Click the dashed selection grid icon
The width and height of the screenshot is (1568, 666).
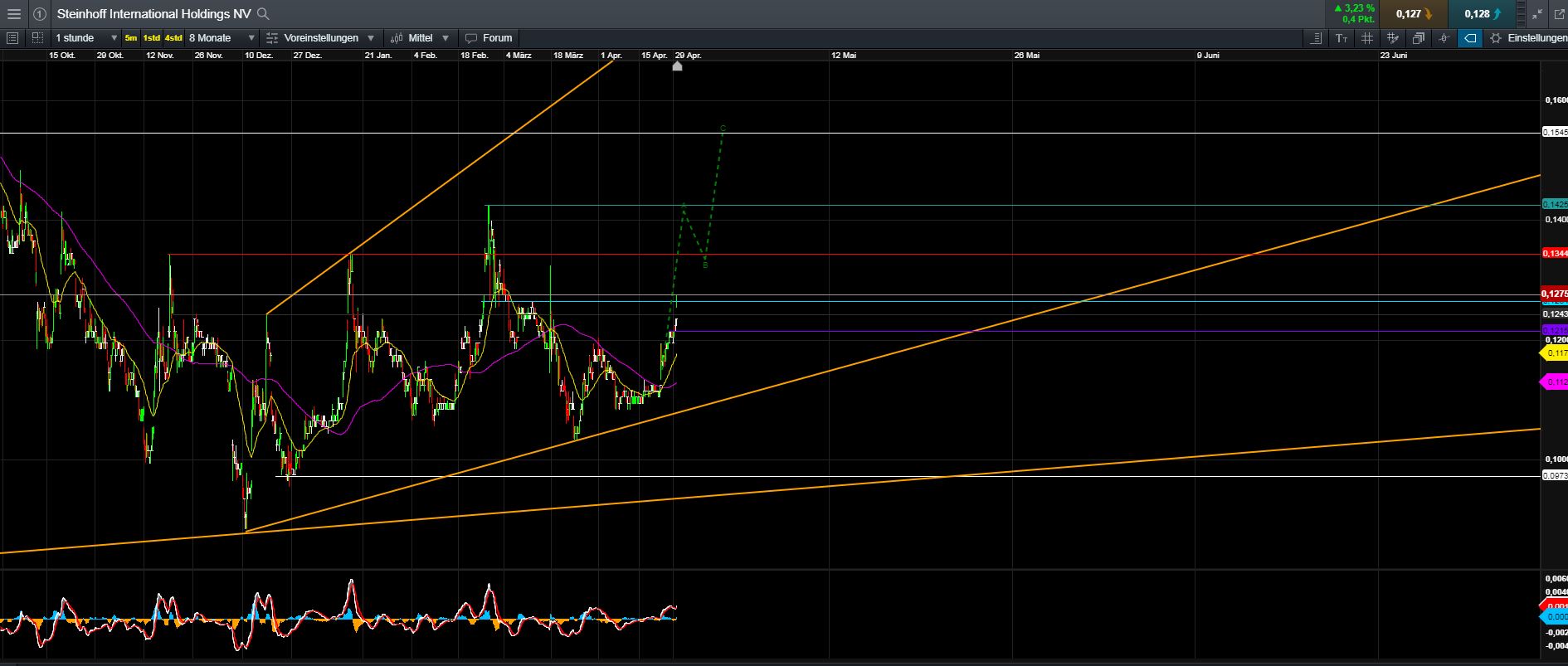pyautogui.click(x=37, y=38)
